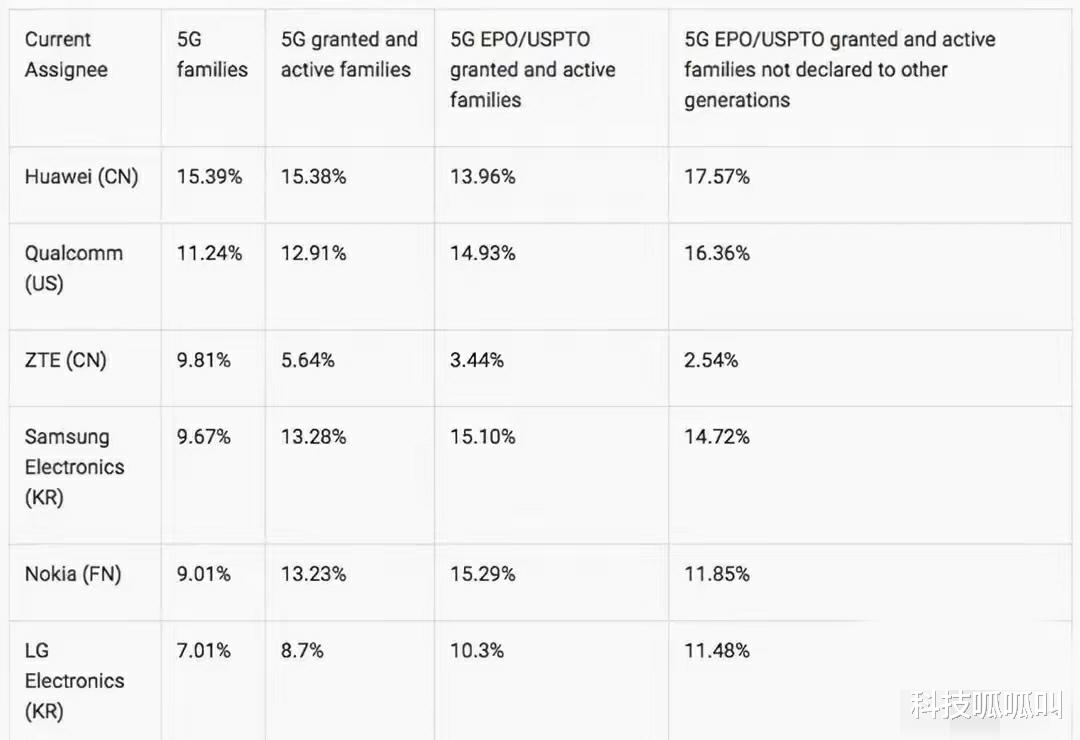This screenshot has height=740, width=1080.
Task: Click the LG Electronics (KR) cell
Action: tap(74, 680)
